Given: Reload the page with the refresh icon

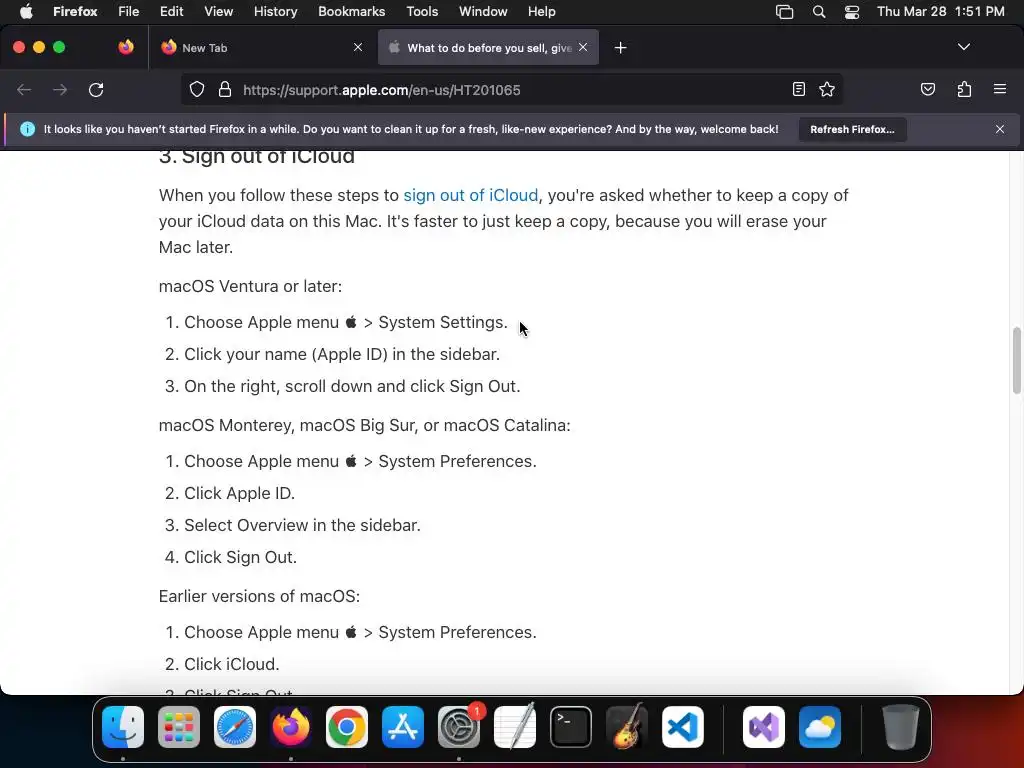Looking at the screenshot, I should coord(96,89).
